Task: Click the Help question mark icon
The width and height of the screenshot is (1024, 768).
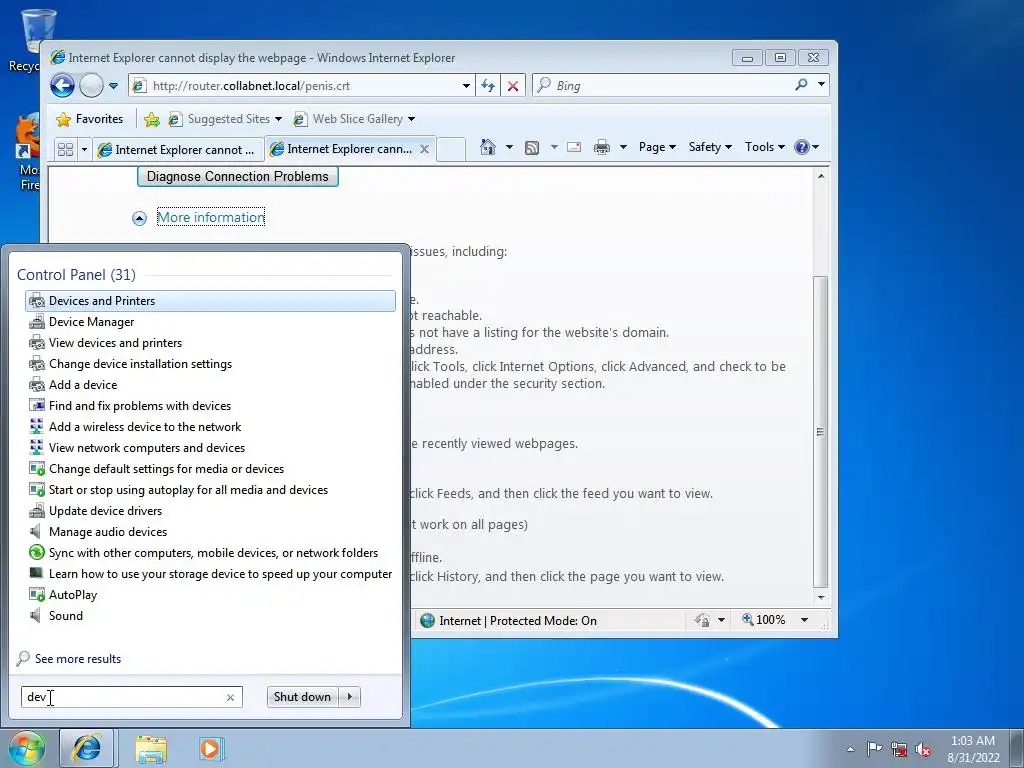Action: coord(802,147)
